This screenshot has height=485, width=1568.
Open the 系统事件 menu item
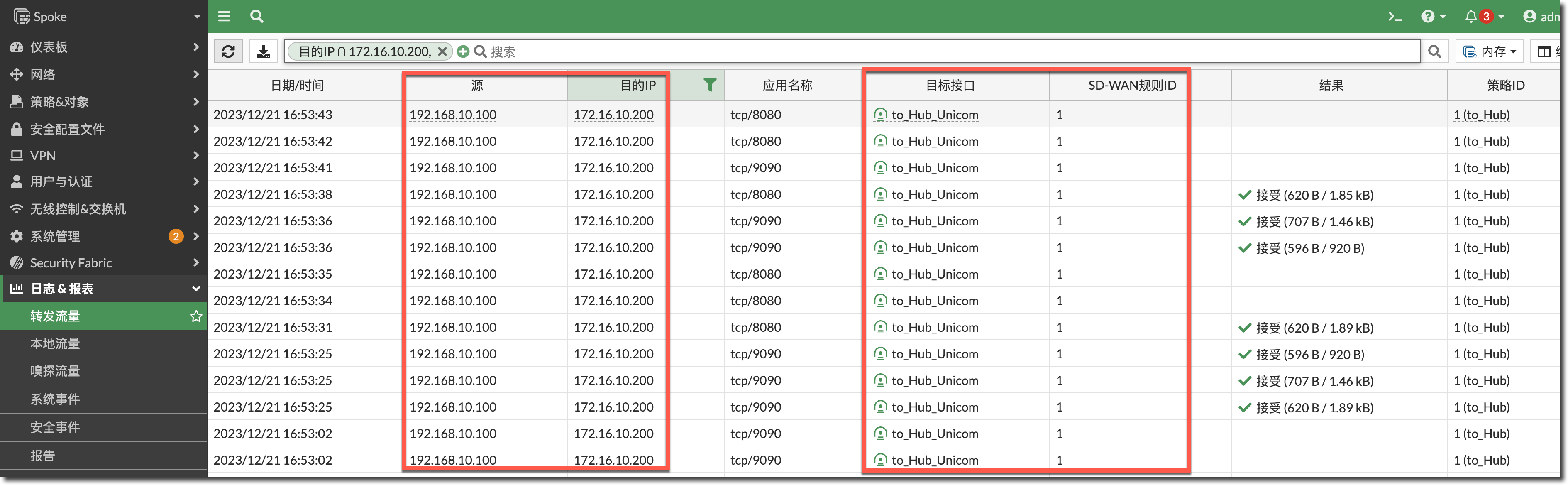pyautogui.click(x=55, y=399)
